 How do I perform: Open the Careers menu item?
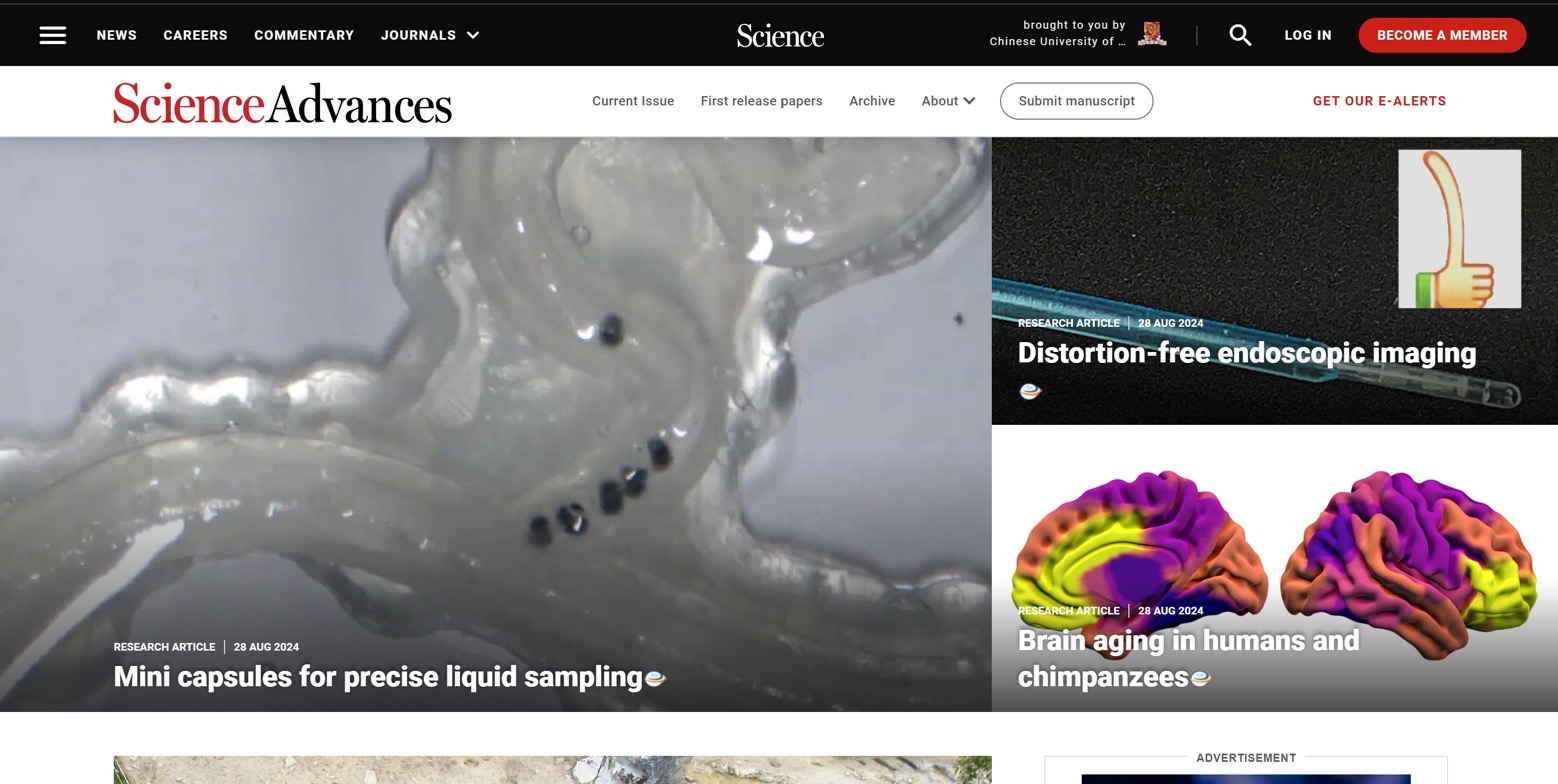pos(195,35)
